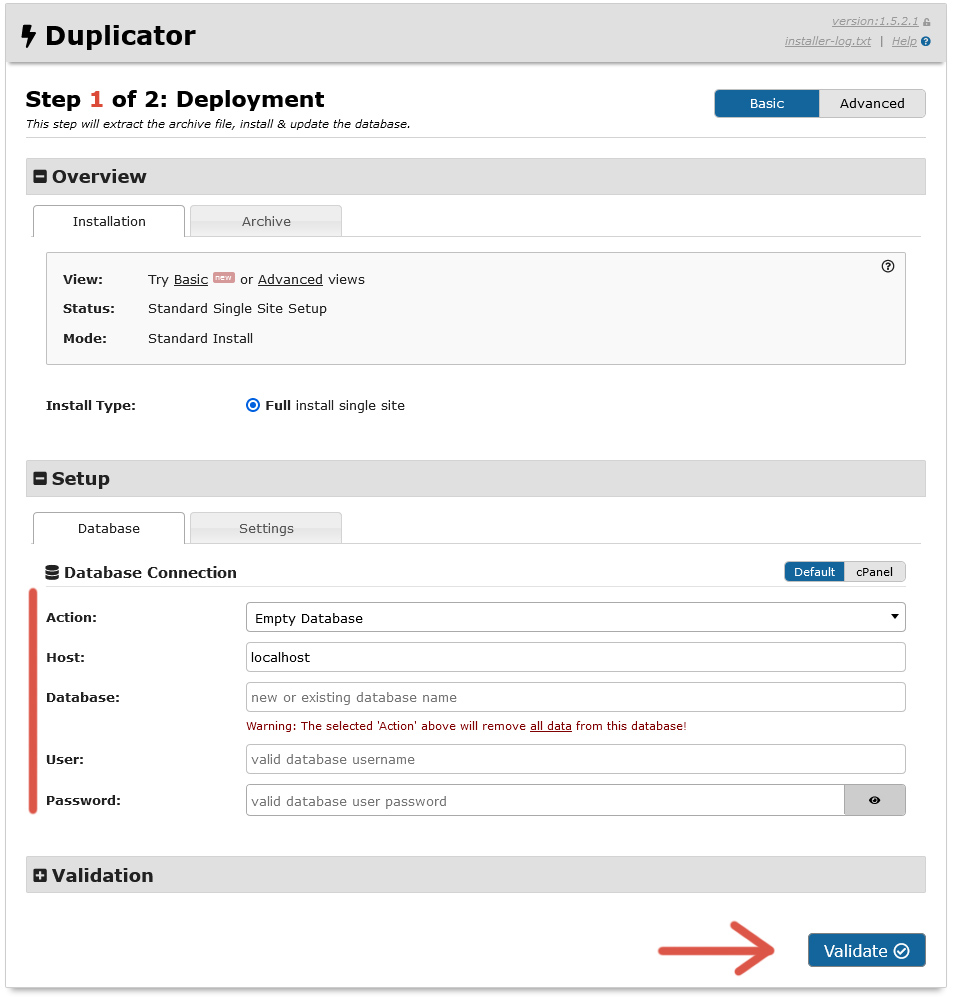Click the Advanced link in View row
The image size is (955, 997).
290,280
